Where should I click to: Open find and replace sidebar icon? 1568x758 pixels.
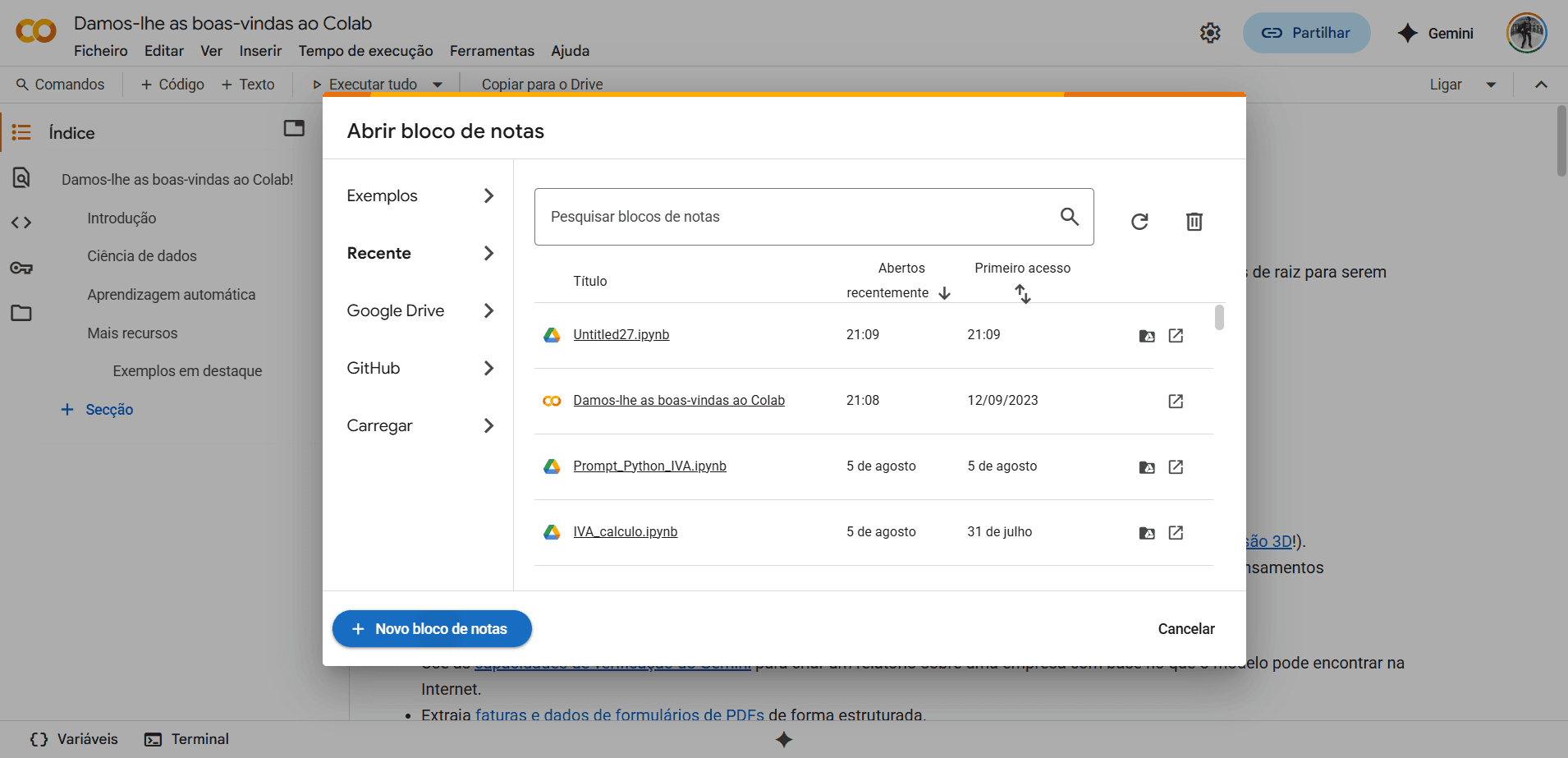(21, 177)
